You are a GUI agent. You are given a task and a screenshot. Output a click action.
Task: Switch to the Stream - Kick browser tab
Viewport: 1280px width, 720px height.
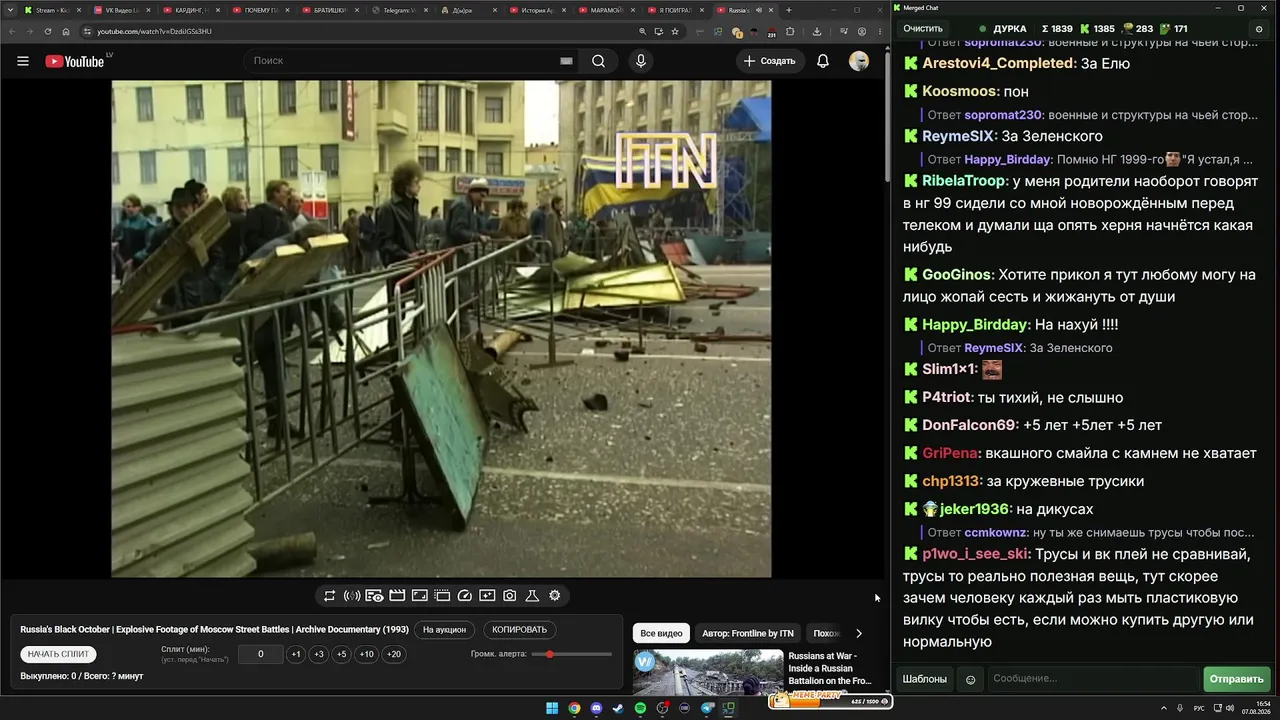[52, 10]
